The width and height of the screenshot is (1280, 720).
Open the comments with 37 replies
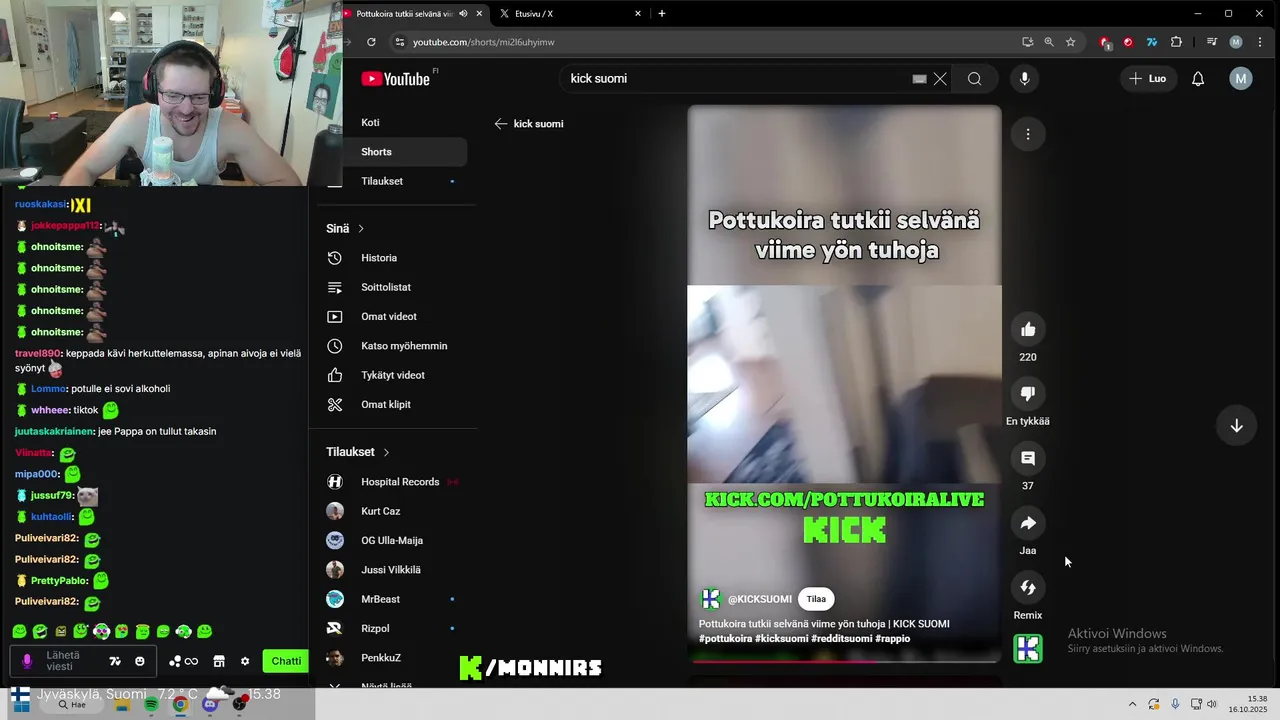[x=1028, y=458]
